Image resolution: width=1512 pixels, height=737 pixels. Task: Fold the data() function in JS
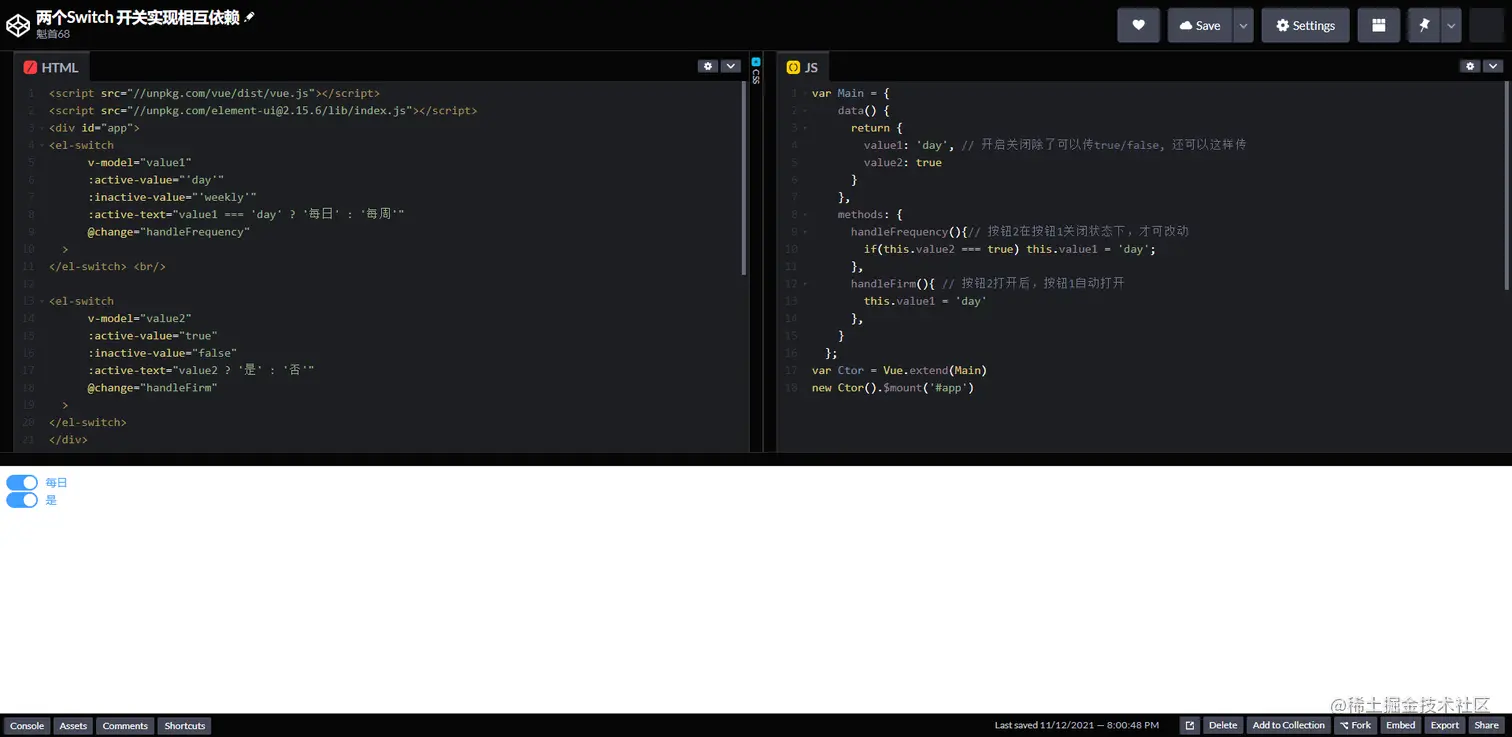804,111
